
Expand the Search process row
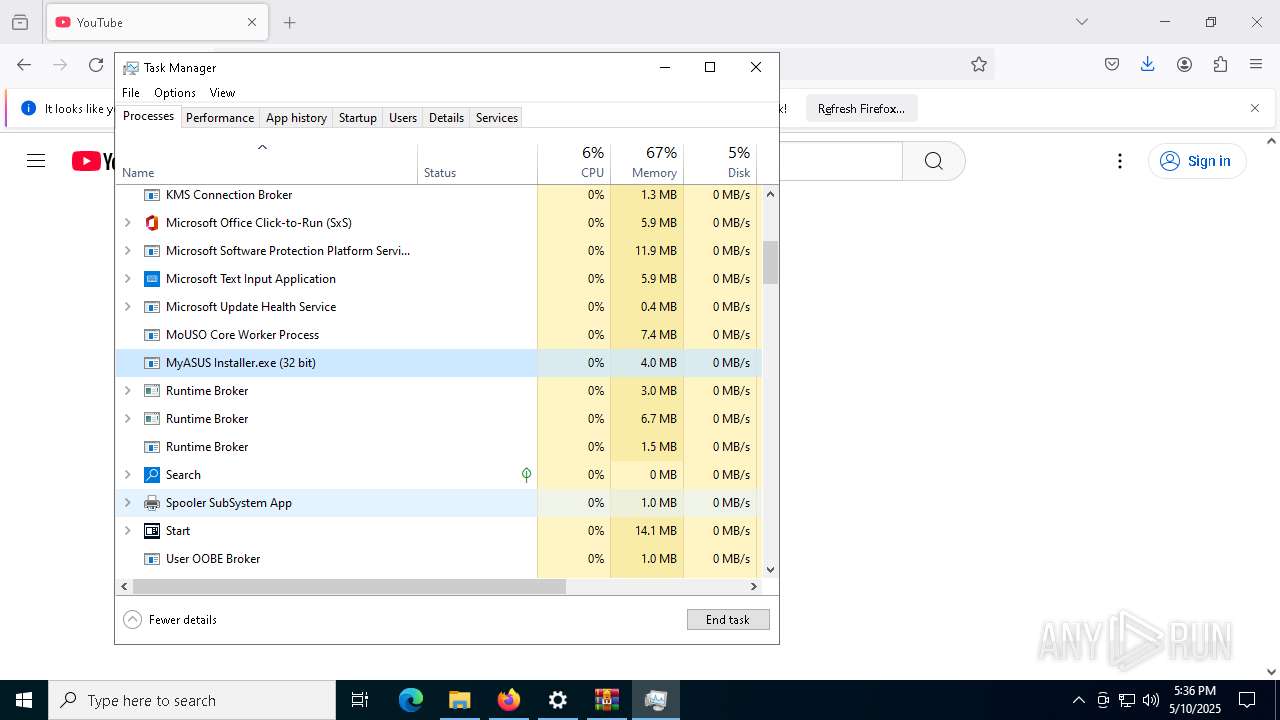127,475
